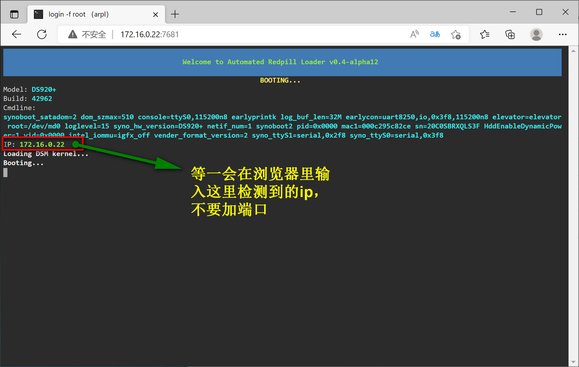Open the Favorites list
579x367 pixels.
tap(485, 34)
